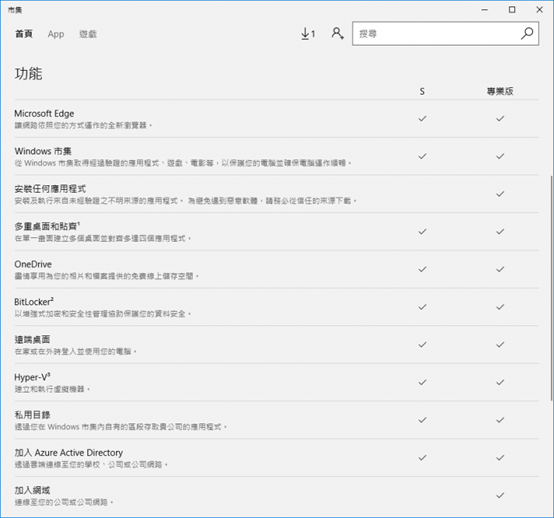Switch to the App tab
This screenshot has height=518, width=554.
tap(56, 34)
